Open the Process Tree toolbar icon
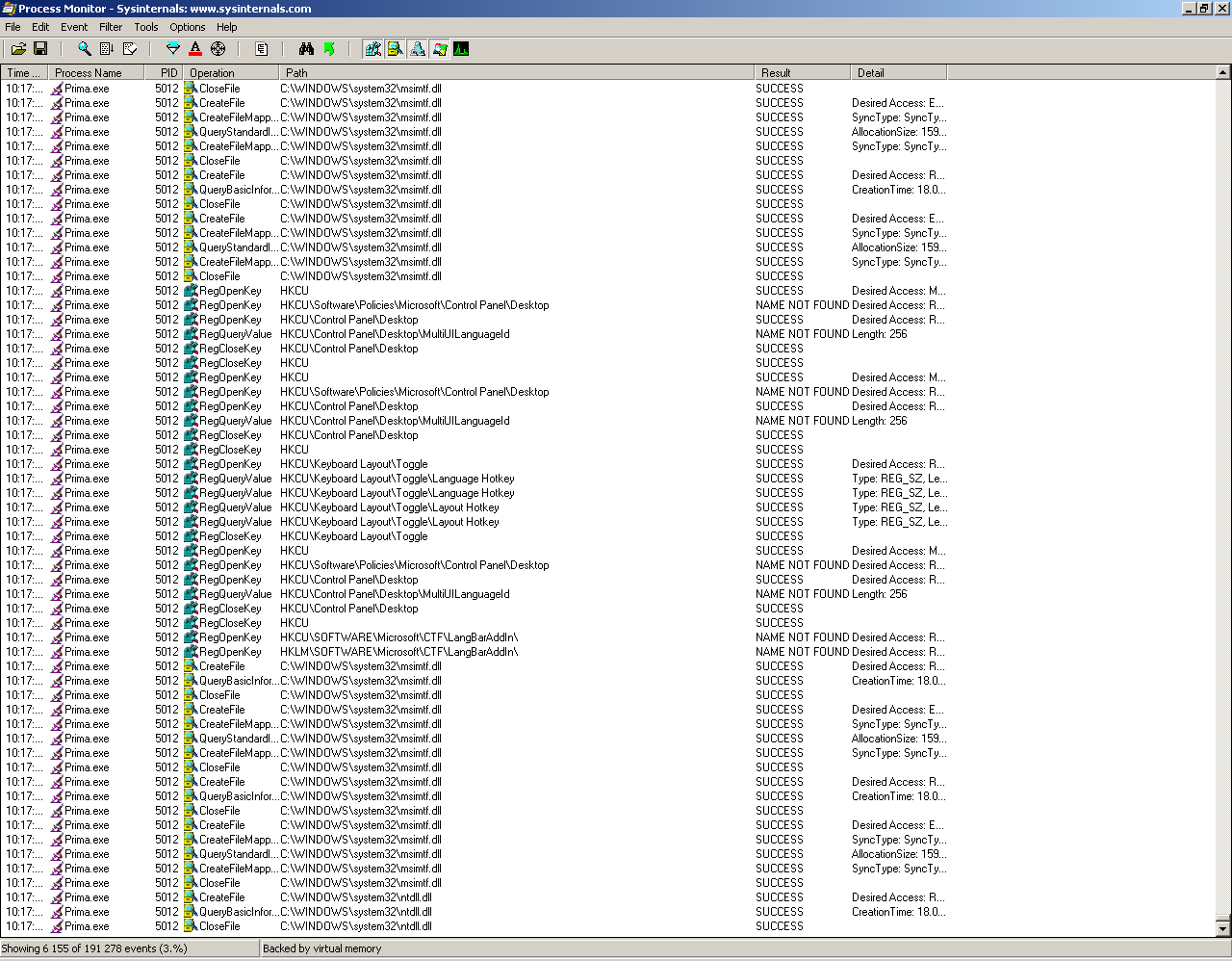 pyautogui.click(x=262, y=49)
